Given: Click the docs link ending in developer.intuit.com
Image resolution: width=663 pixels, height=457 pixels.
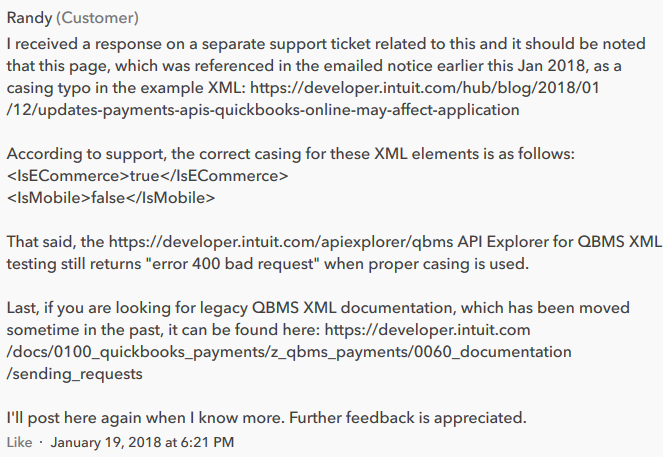Looking at the screenshot, I should coord(427,329).
